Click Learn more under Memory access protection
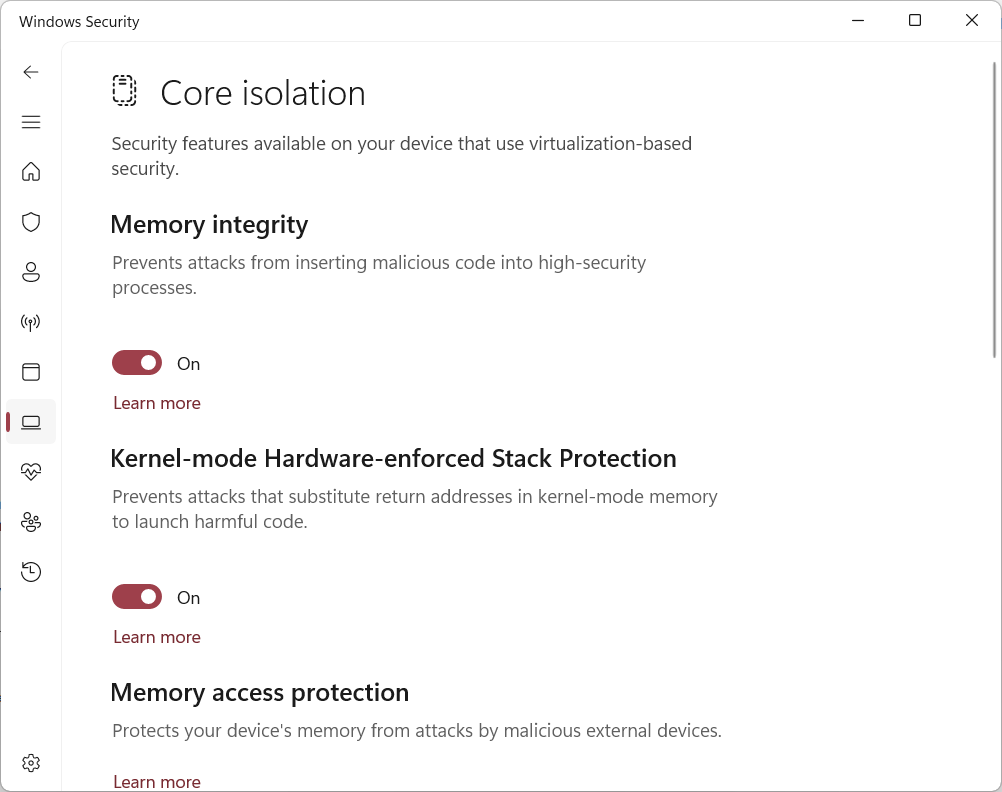Viewport: 1002px width, 792px height. click(157, 781)
